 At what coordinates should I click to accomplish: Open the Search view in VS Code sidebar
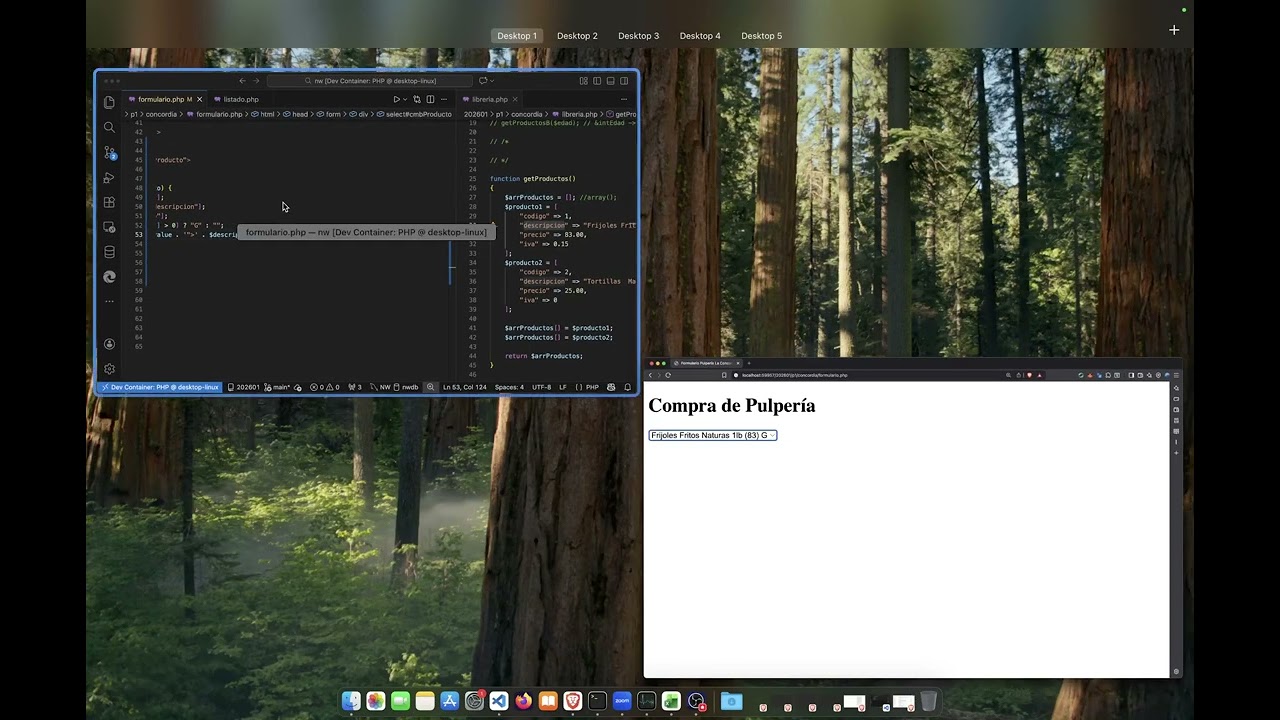click(109, 127)
